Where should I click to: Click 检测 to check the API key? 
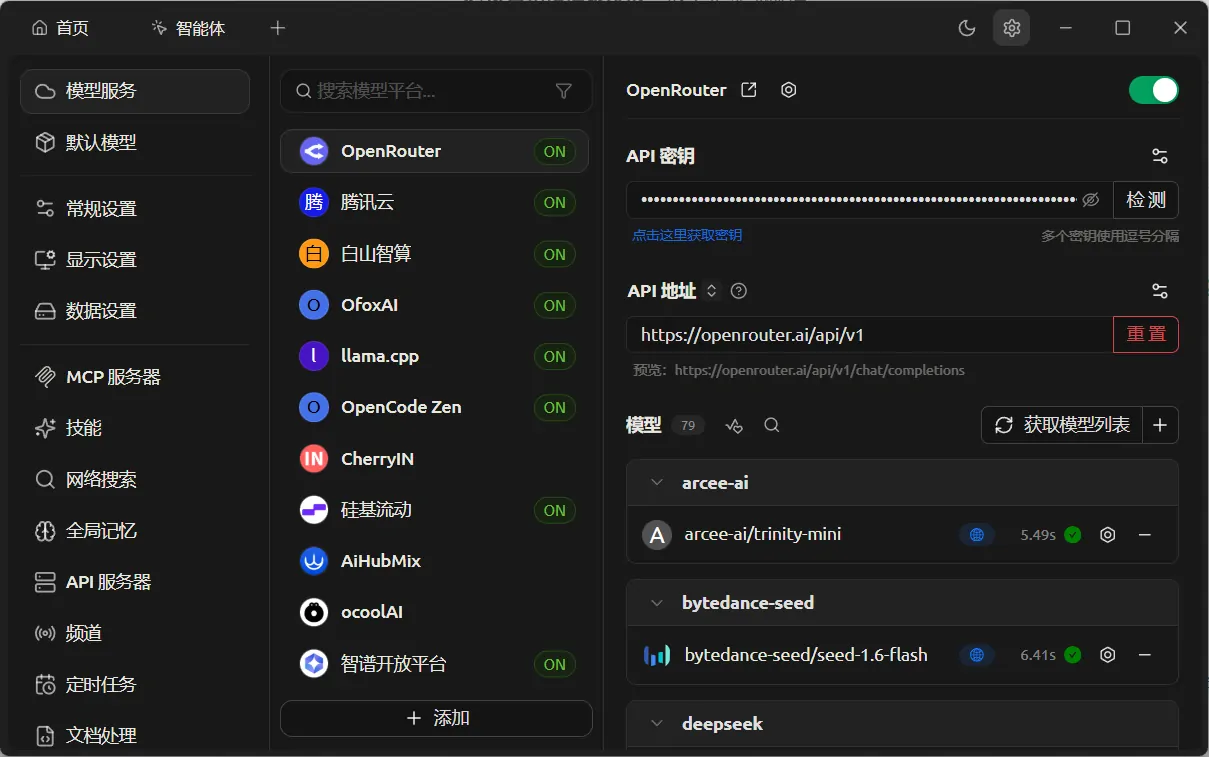[1146, 200]
